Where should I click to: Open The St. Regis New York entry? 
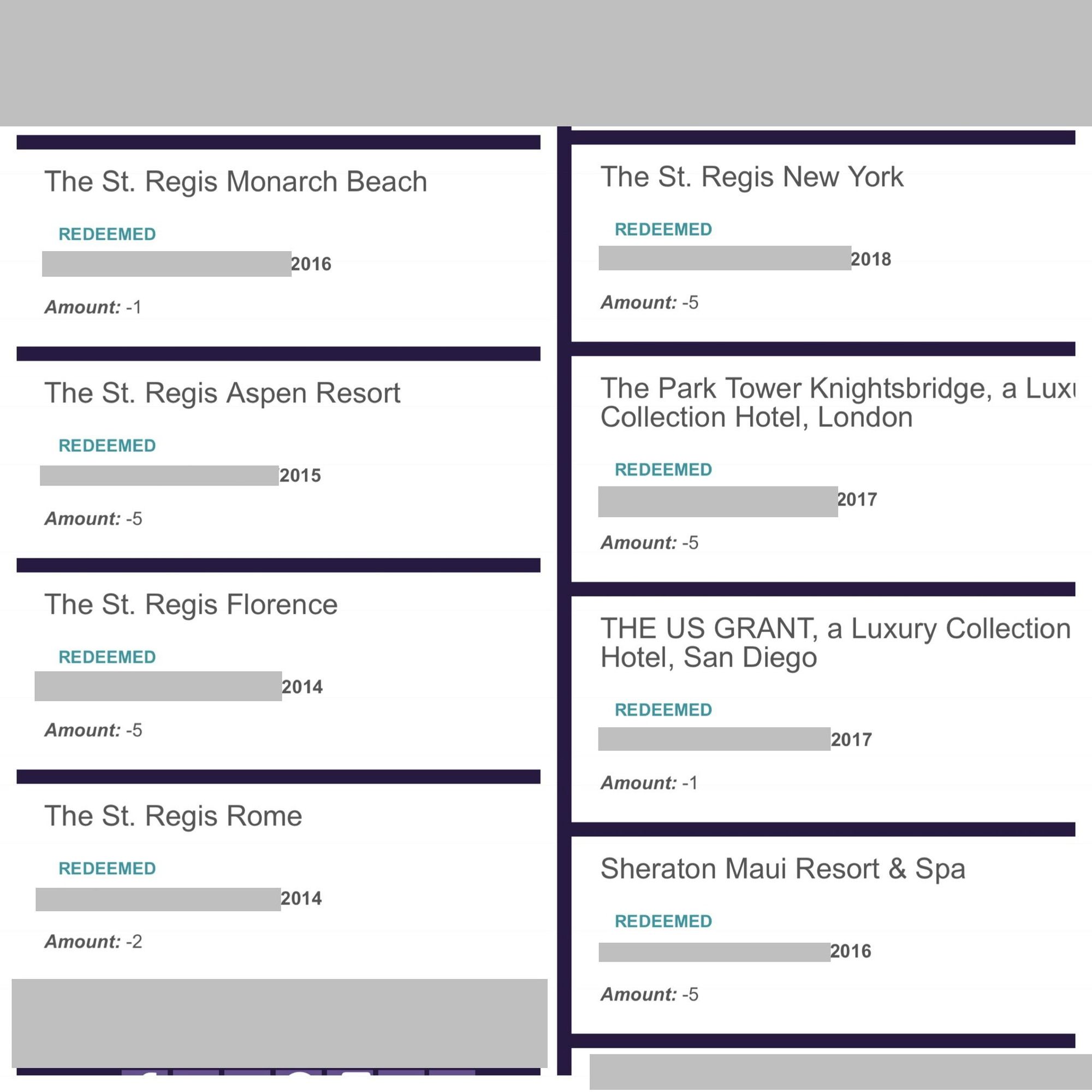[x=751, y=176]
